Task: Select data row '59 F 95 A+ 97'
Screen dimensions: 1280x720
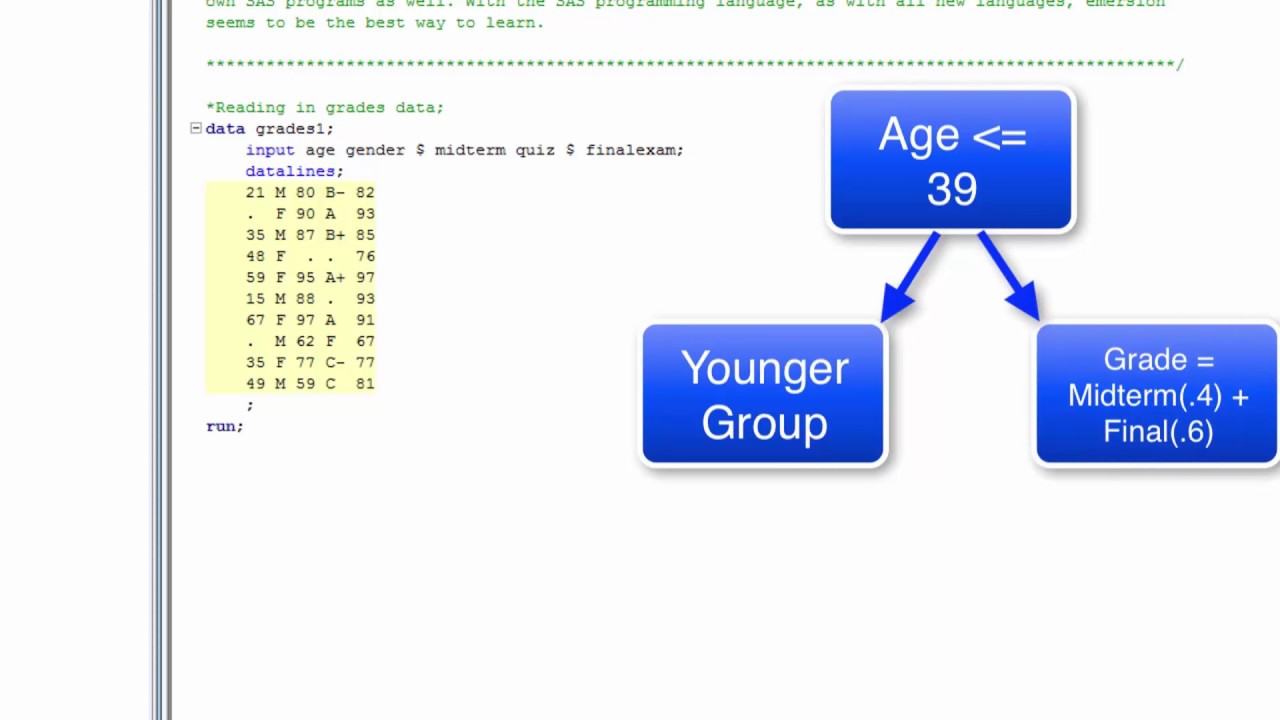Action: coord(310,277)
